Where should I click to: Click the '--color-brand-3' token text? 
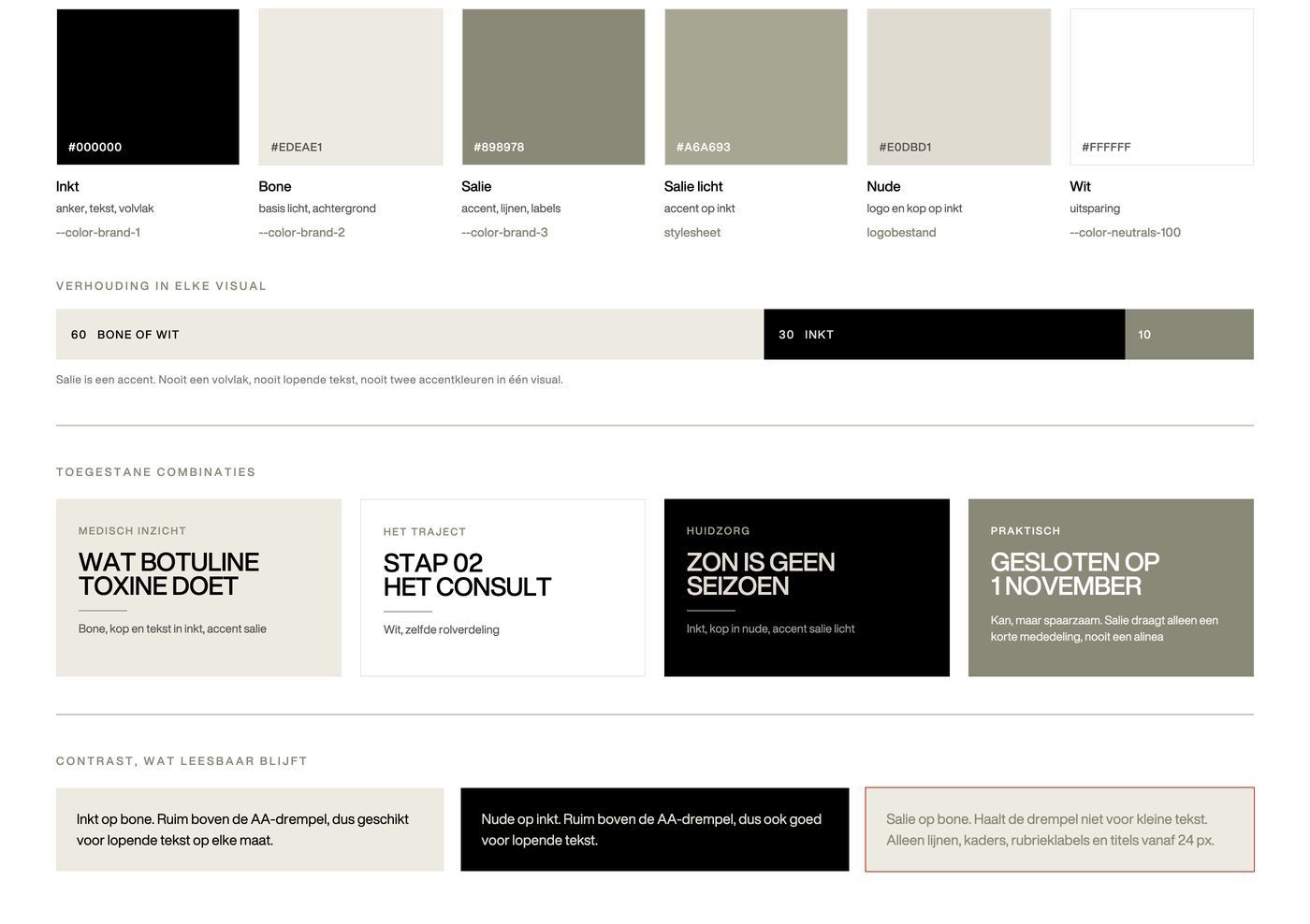click(x=505, y=233)
